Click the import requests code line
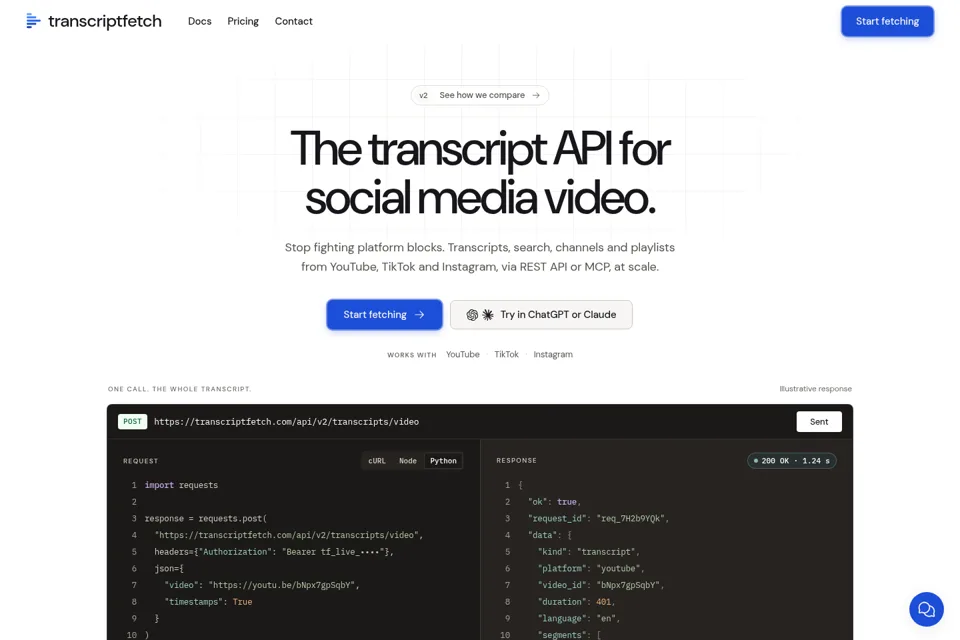This screenshot has width=960, height=640. [181, 485]
